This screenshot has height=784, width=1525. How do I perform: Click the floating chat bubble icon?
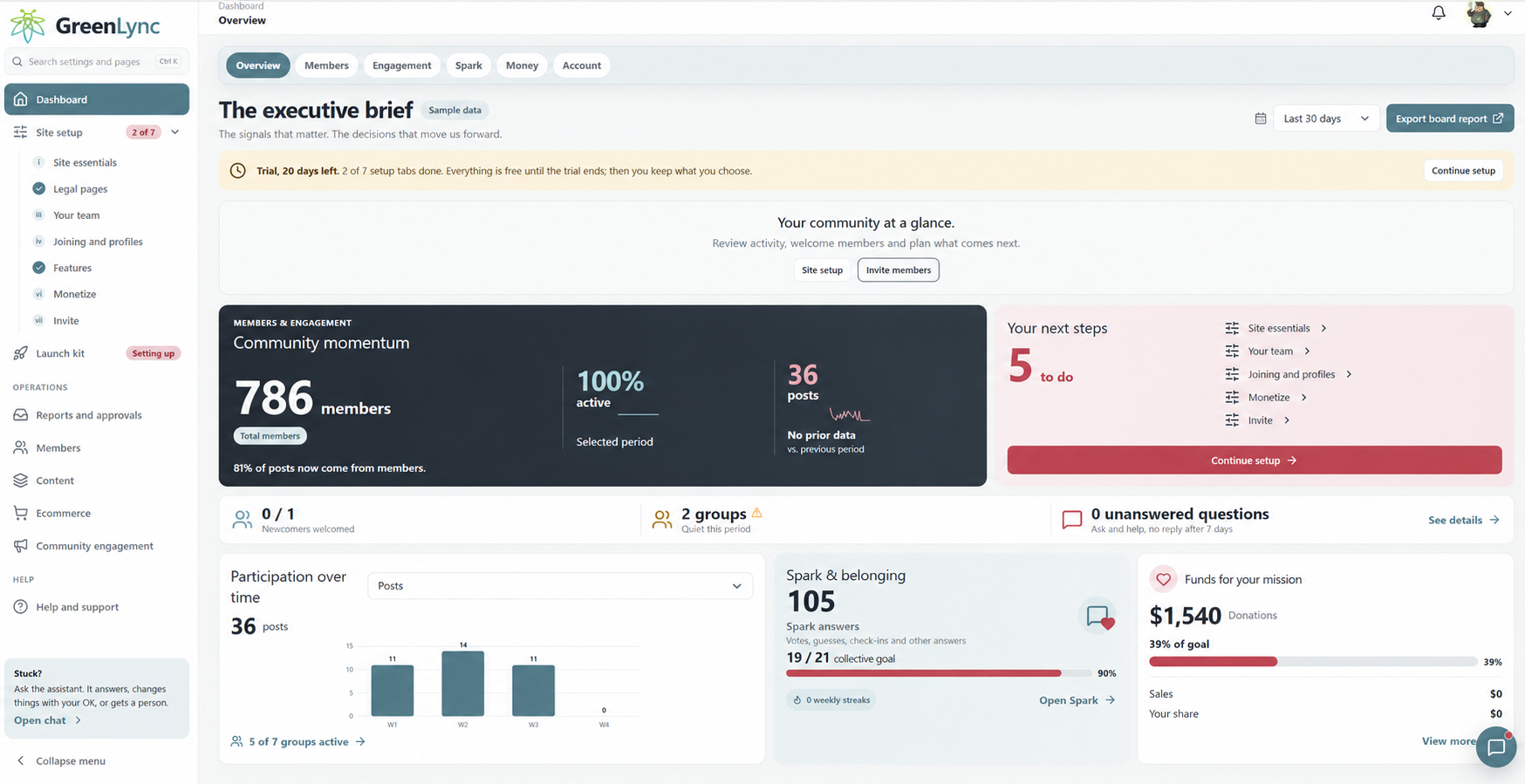(x=1496, y=747)
